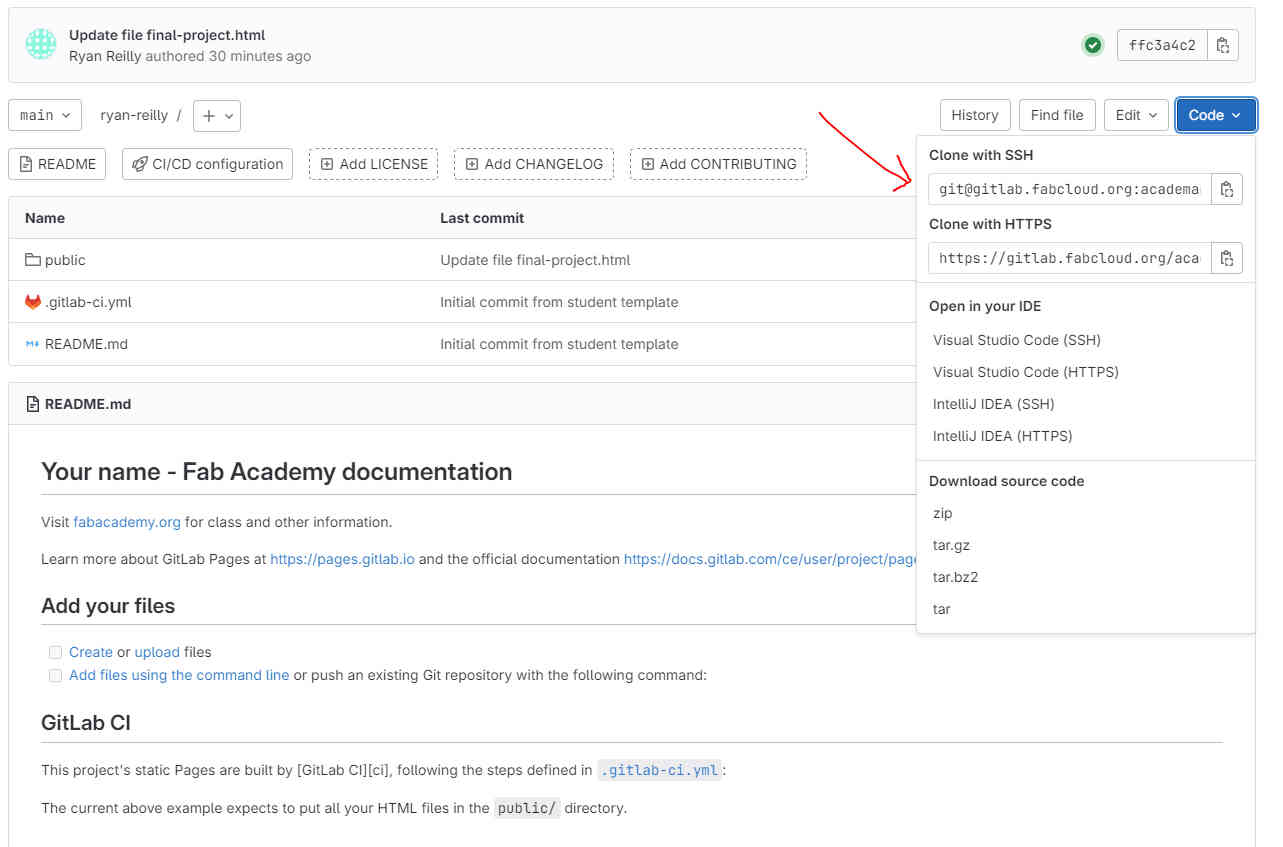Click the ryan-reilly breadcrumb
Viewport: 1283px width, 847px height.
[134, 115]
